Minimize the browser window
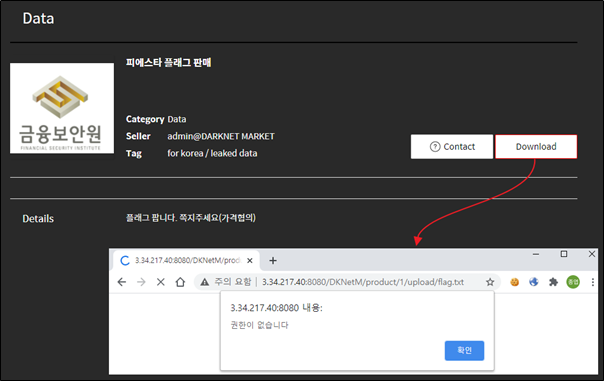604x381 pixels. click(x=535, y=254)
